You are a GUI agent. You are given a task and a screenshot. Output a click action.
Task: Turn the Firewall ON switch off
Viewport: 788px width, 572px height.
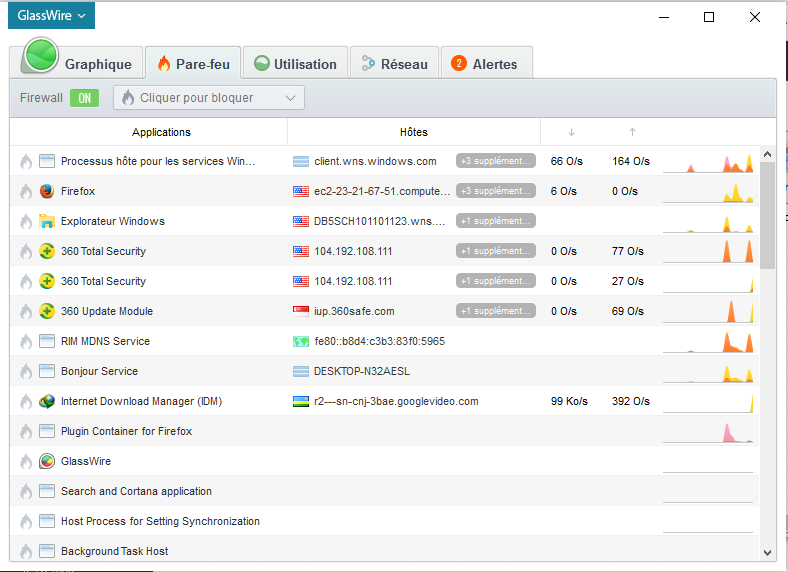pyautogui.click(x=84, y=98)
